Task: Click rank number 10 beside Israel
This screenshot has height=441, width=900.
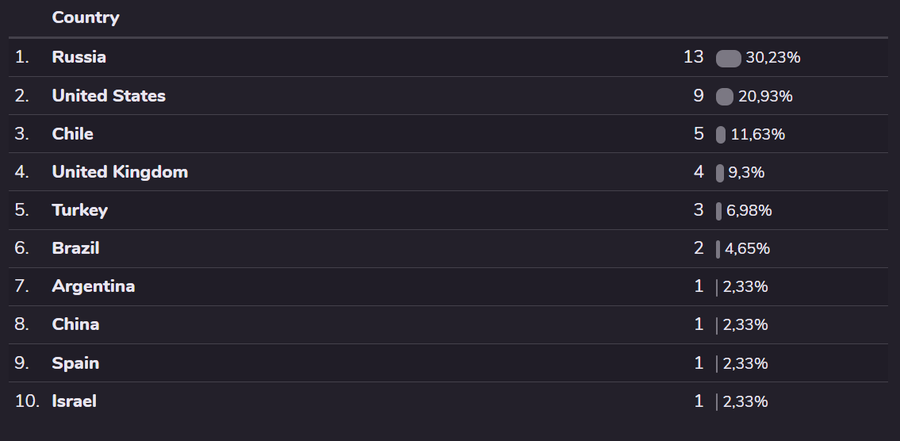Action: 26,401
